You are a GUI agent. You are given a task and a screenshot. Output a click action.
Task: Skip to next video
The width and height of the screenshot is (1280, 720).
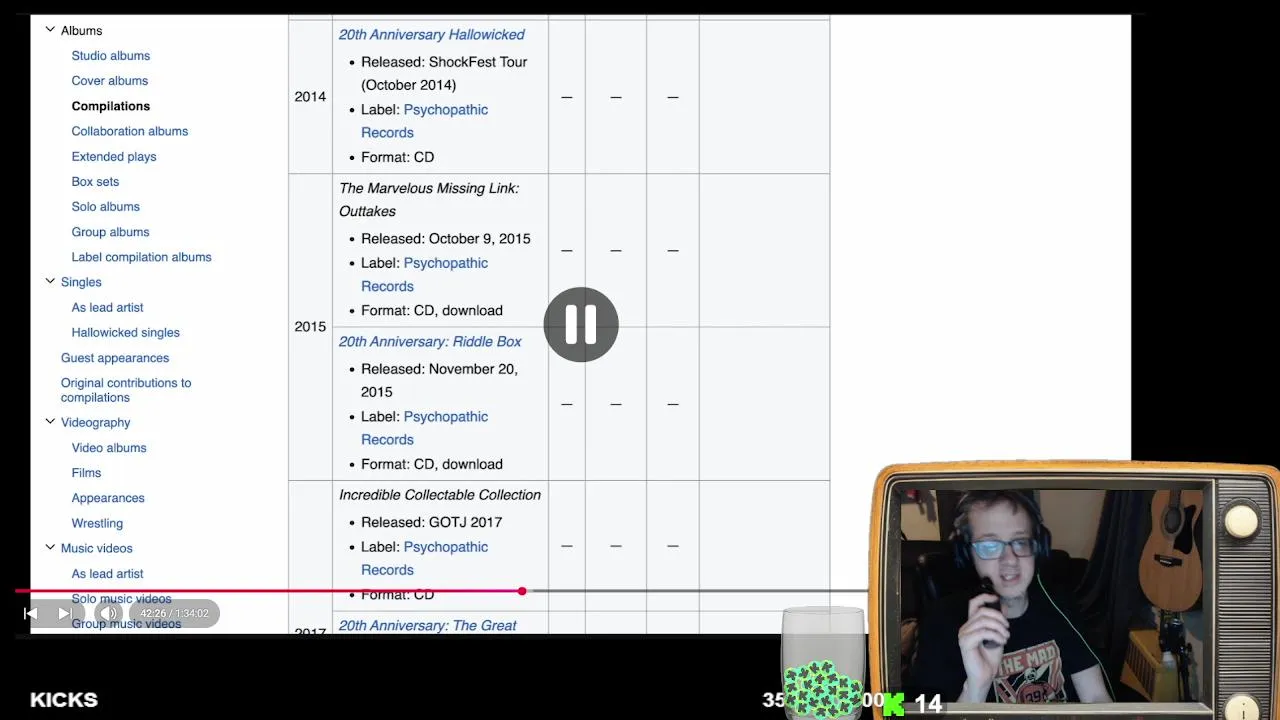tap(65, 613)
